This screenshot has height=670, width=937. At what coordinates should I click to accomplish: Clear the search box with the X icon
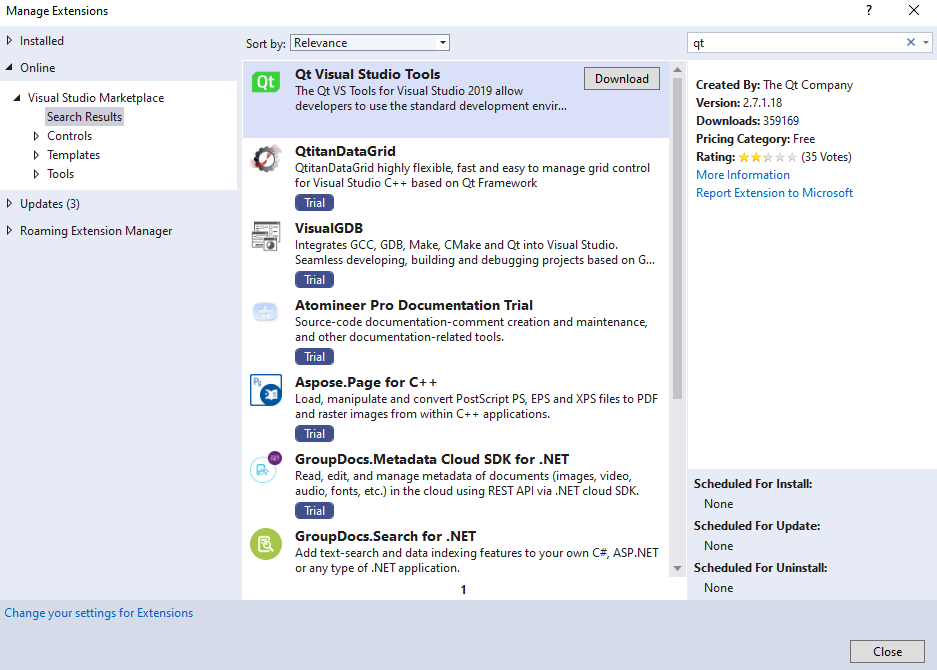click(911, 42)
